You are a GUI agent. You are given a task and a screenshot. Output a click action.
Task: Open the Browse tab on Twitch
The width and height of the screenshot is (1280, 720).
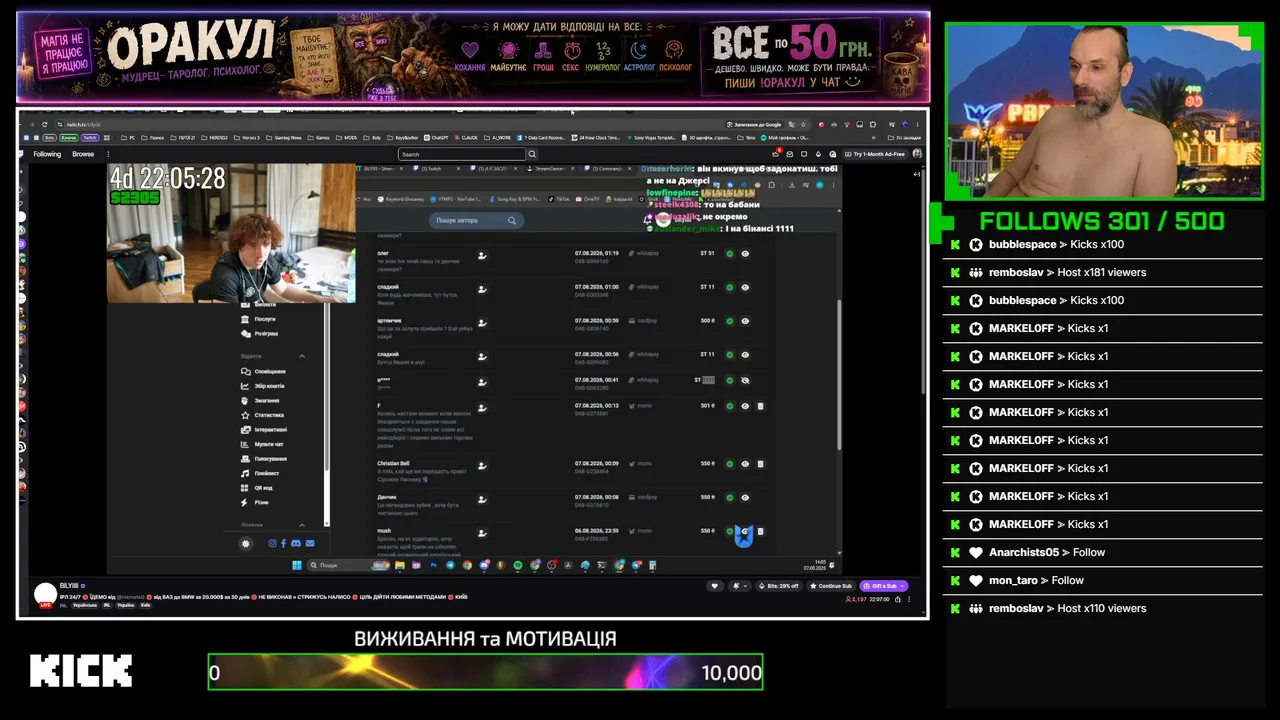pyautogui.click(x=83, y=154)
